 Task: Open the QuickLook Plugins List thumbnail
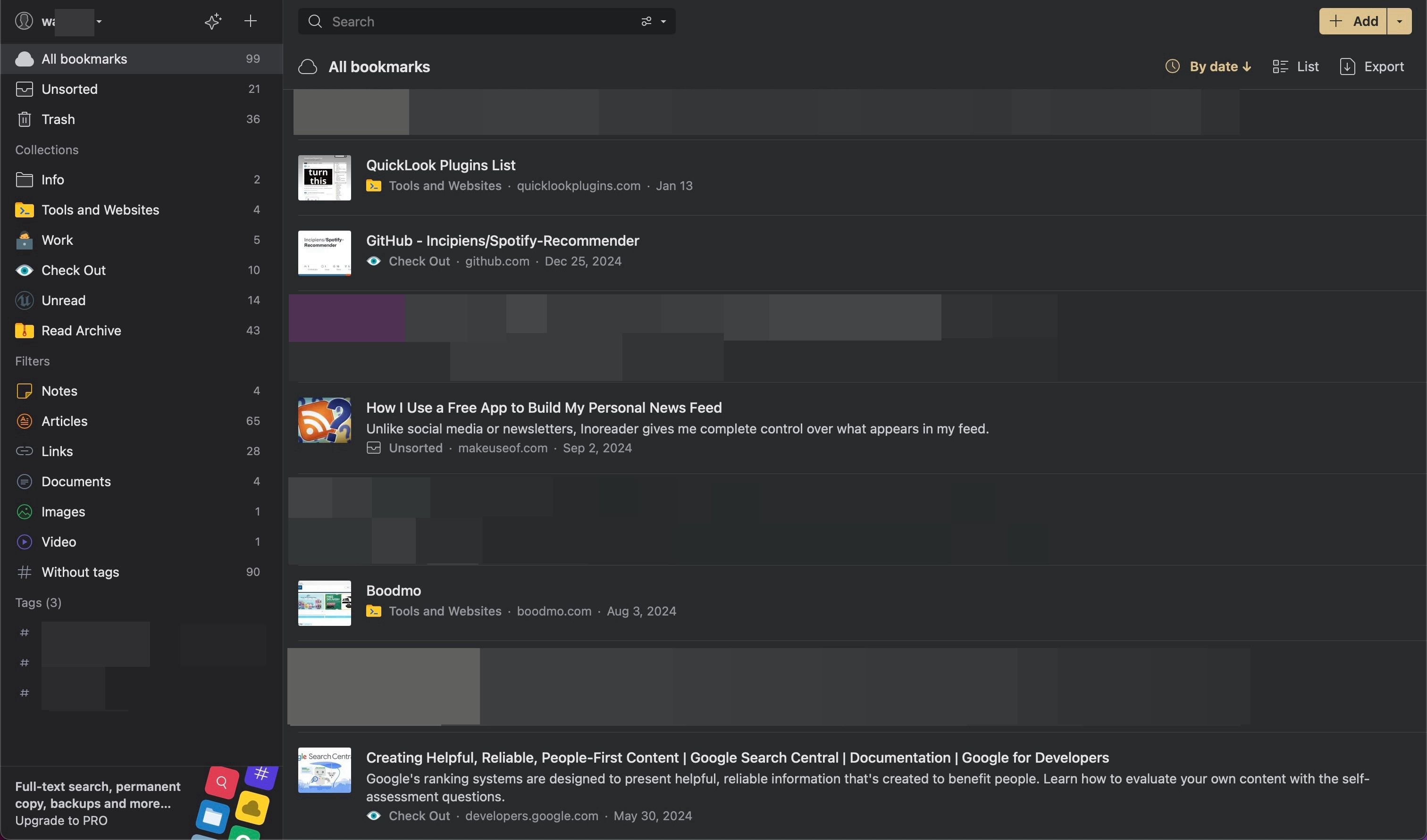[x=325, y=178]
